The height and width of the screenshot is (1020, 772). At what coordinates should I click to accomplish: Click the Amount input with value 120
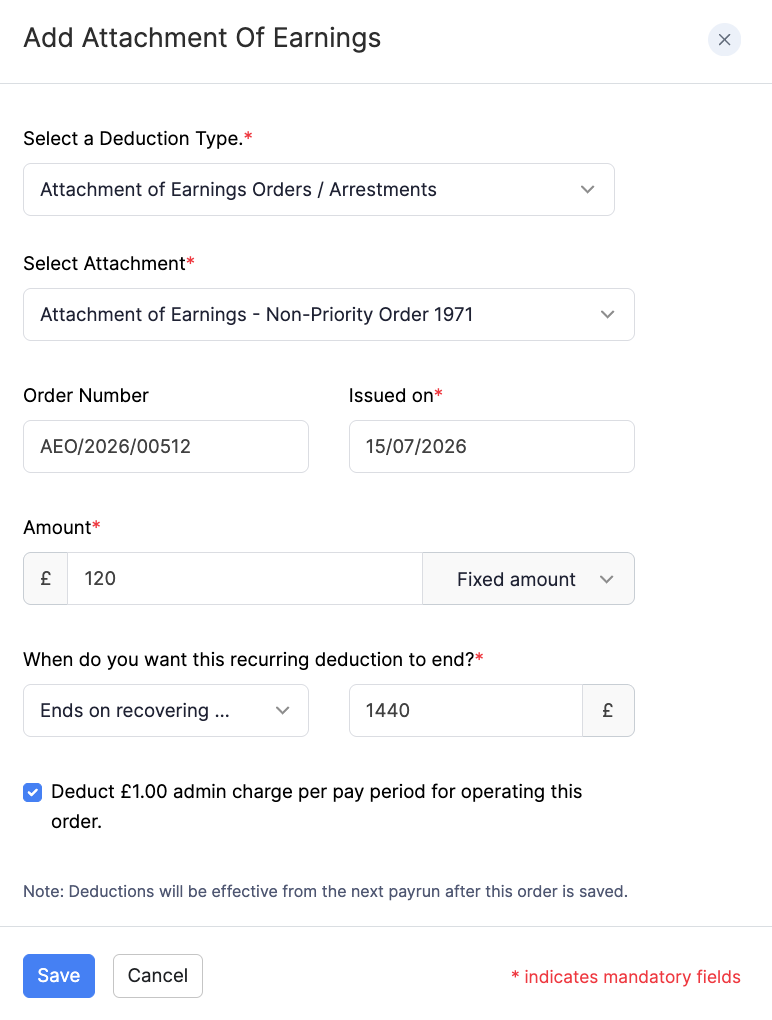coord(245,578)
